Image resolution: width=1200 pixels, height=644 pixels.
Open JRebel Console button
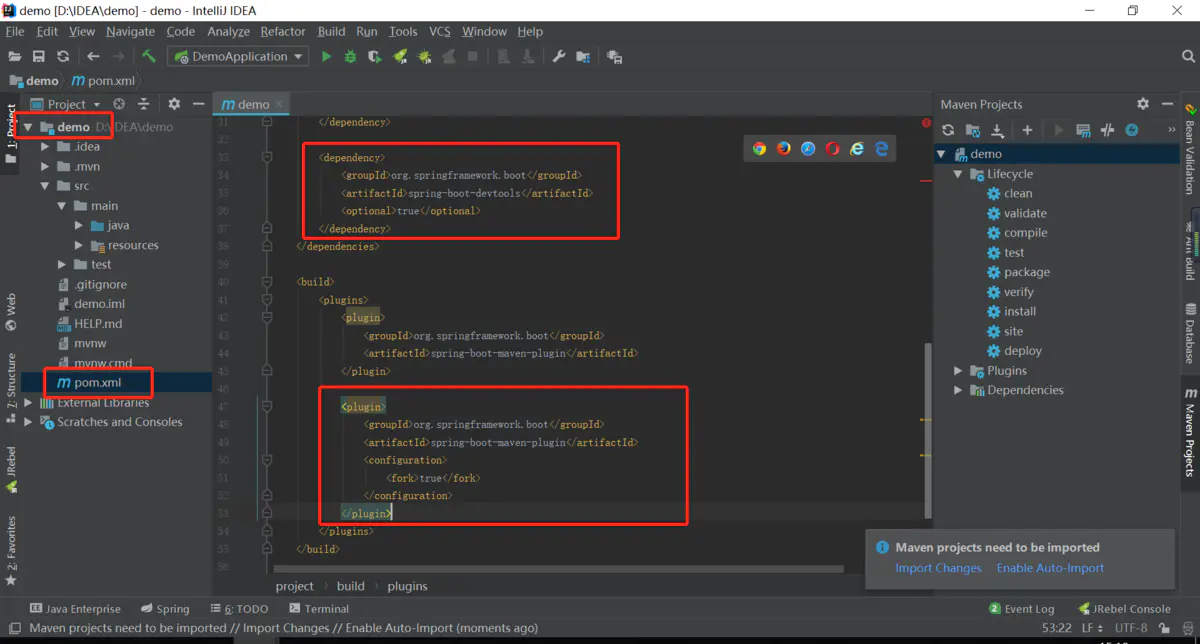tap(1124, 609)
